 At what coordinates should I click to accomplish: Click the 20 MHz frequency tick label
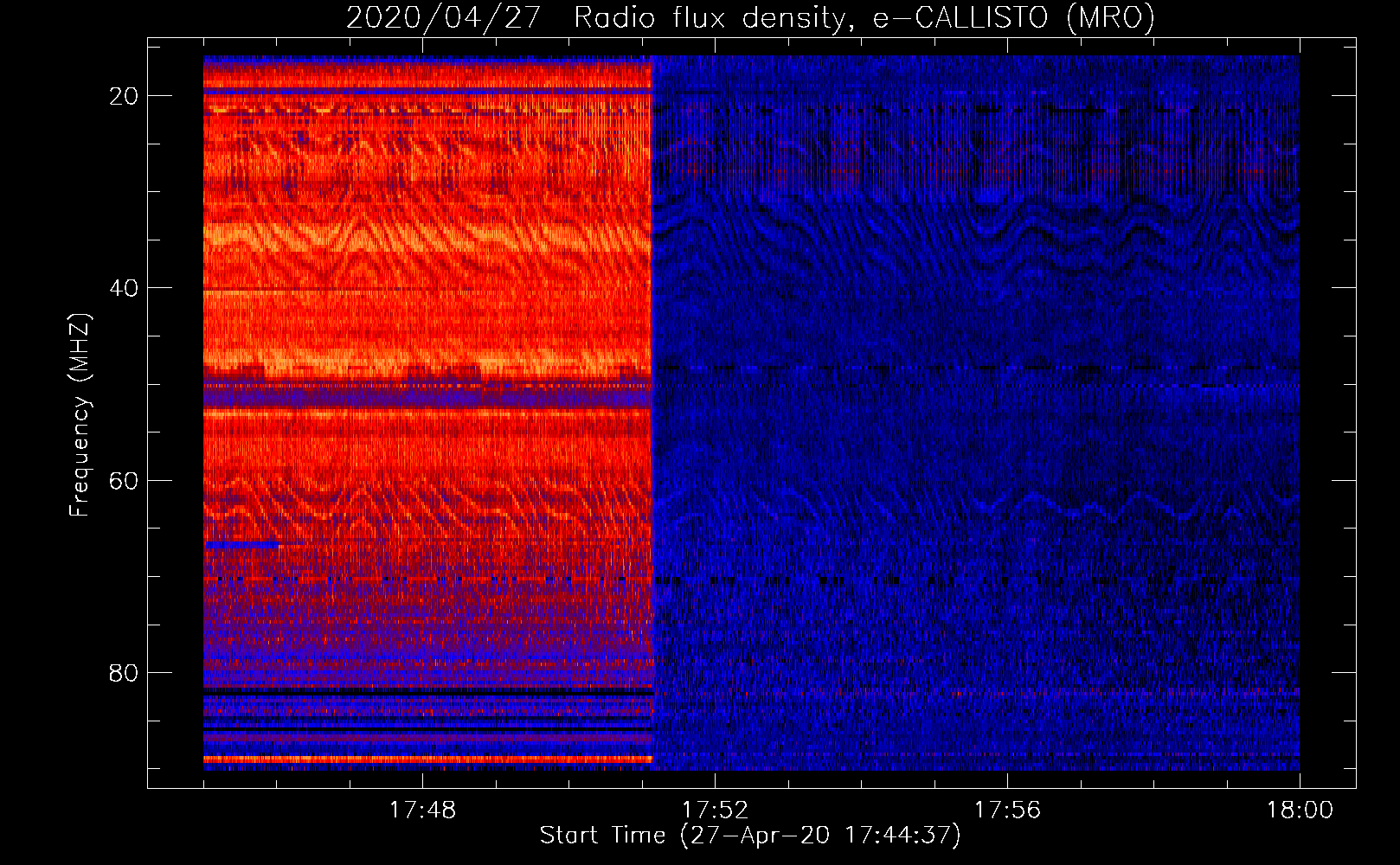pos(124,96)
